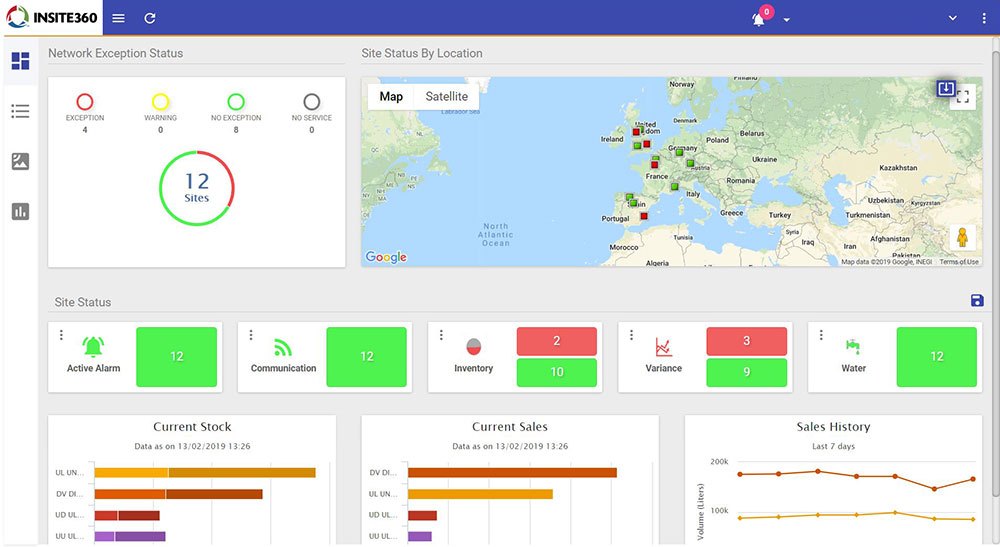Open the Variance card options menu
Image resolution: width=1000 pixels, height=547 pixels.
631,335
